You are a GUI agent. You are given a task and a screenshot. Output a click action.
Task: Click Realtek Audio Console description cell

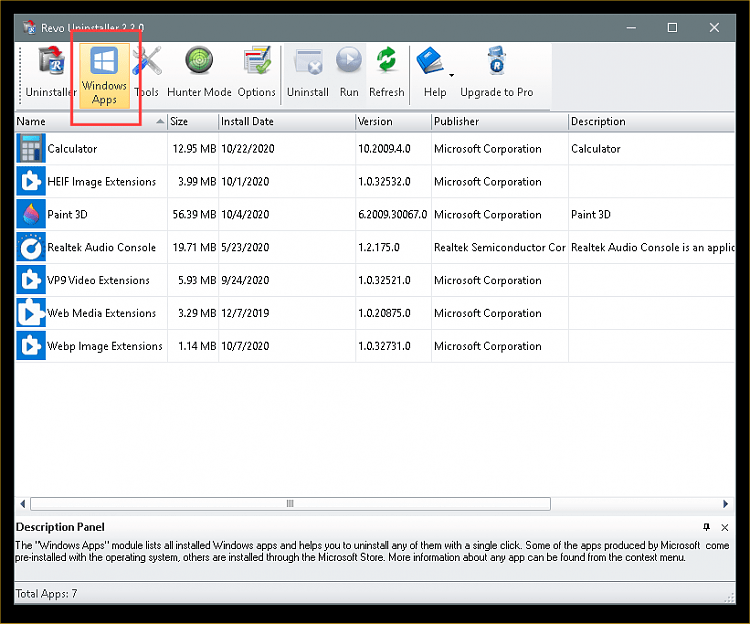[652, 247]
